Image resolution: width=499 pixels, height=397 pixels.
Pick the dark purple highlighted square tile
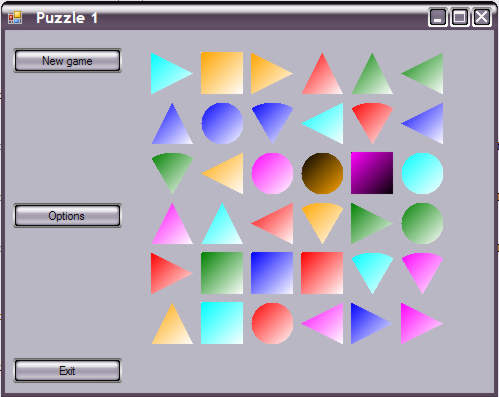click(x=372, y=173)
